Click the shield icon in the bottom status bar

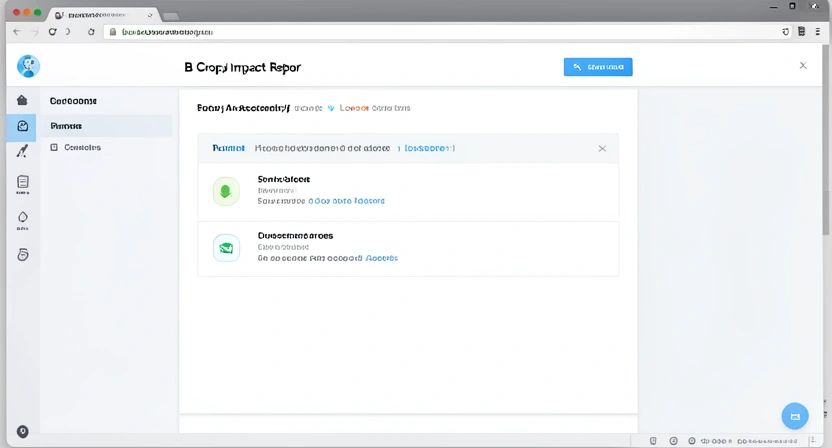(653, 441)
